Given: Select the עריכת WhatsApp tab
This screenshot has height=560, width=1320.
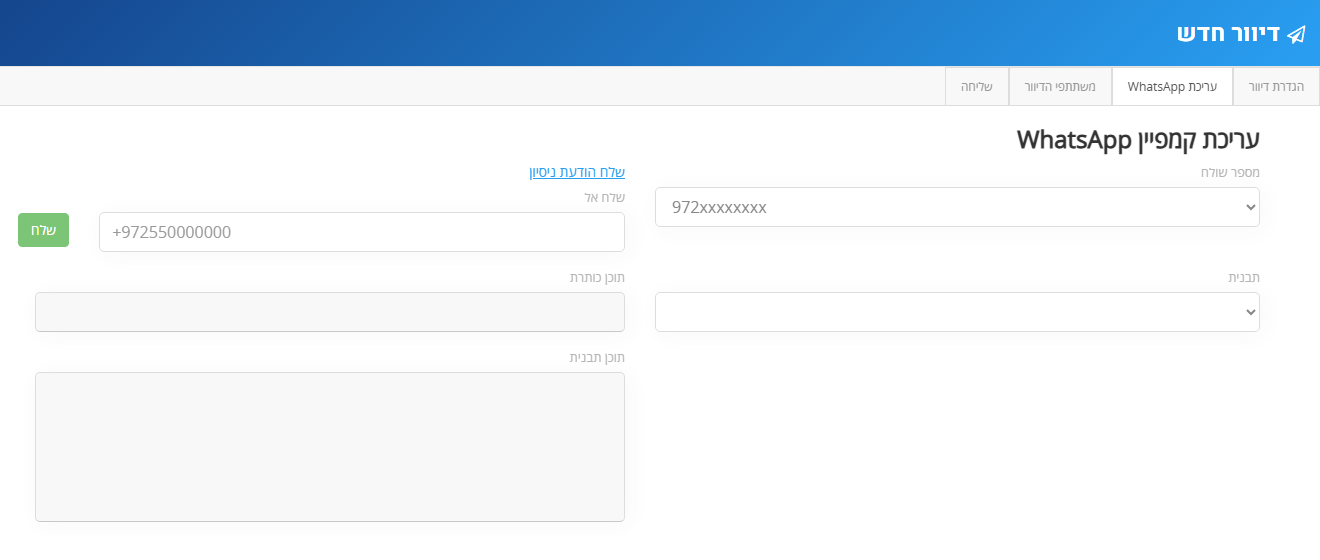Looking at the screenshot, I should pos(1172,87).
